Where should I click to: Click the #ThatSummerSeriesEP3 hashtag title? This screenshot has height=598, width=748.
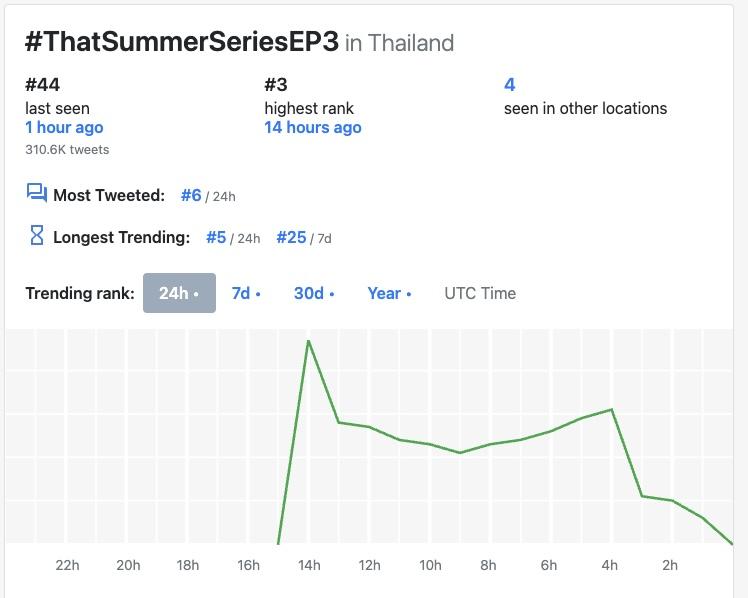point(182,42)
